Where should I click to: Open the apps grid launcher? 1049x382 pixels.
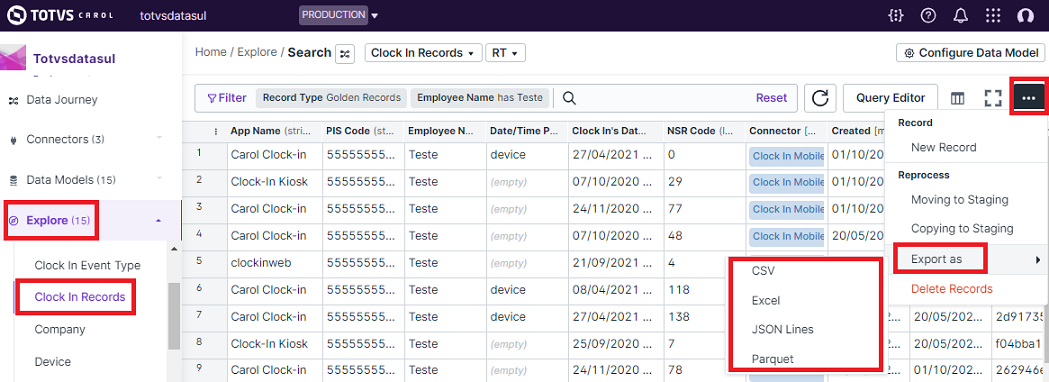(x=993, y=15)
